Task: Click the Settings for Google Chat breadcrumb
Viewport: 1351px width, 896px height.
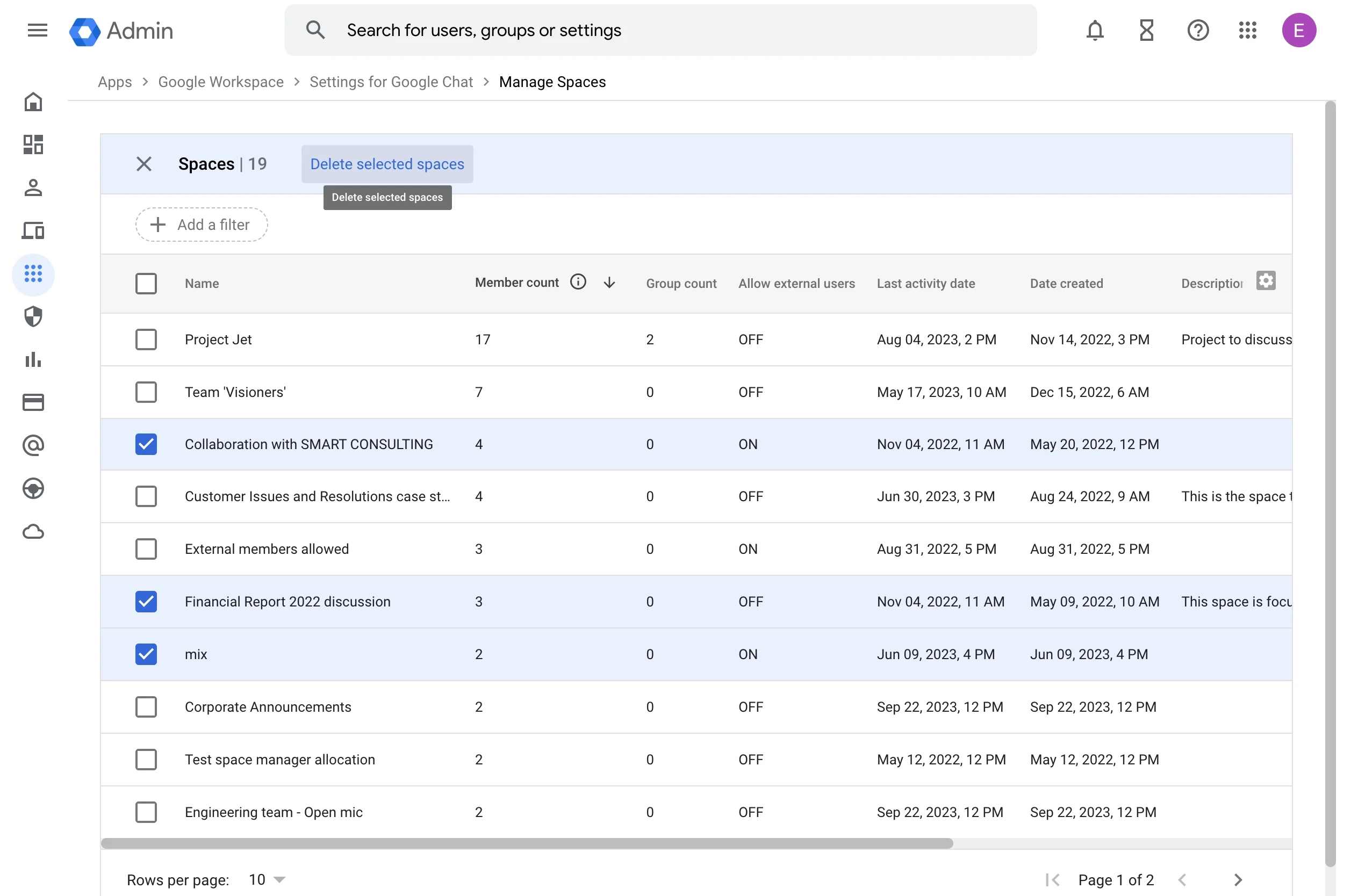Action: point(391,82)
